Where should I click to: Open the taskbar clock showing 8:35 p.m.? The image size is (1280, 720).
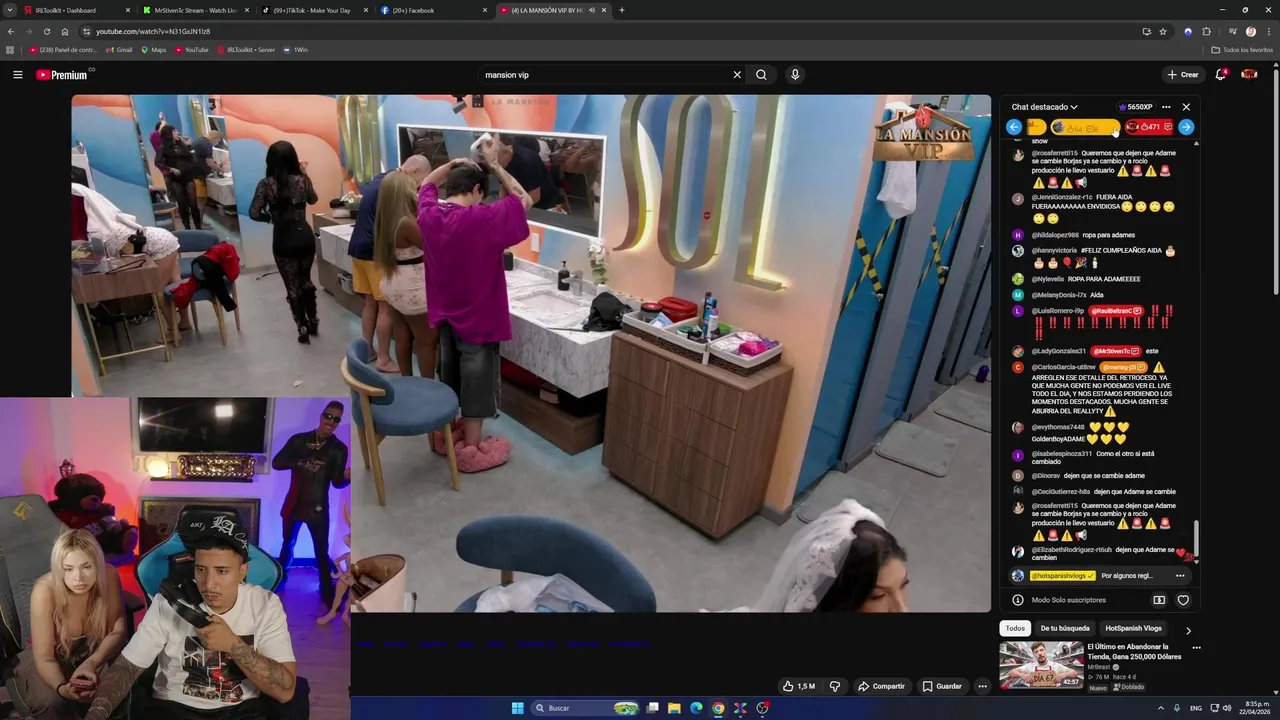(x=1256, y=708)
